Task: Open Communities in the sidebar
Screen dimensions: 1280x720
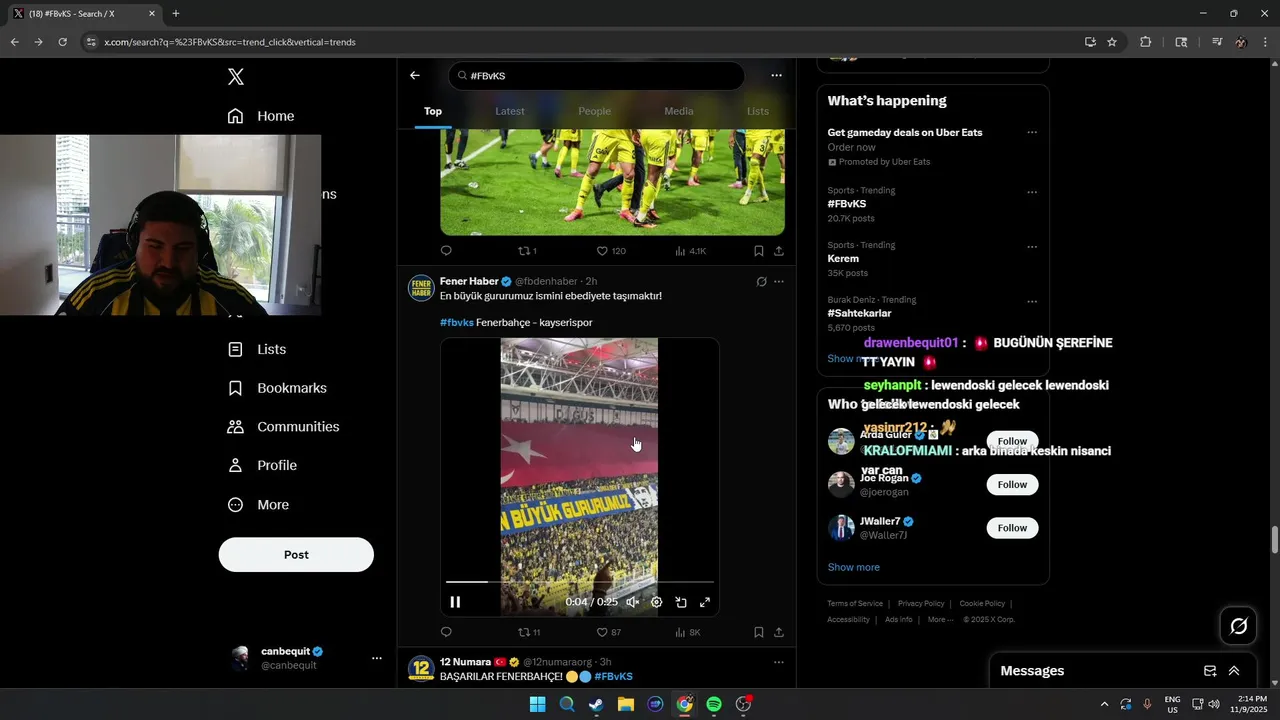Action: (284, 427)
